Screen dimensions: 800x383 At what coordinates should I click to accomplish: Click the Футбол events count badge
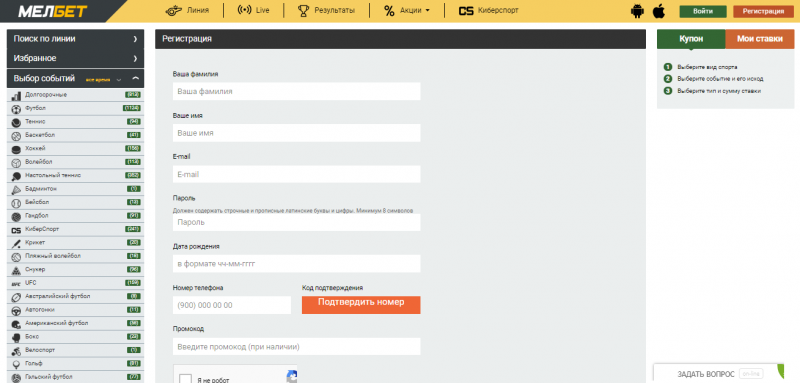[132, 108]
